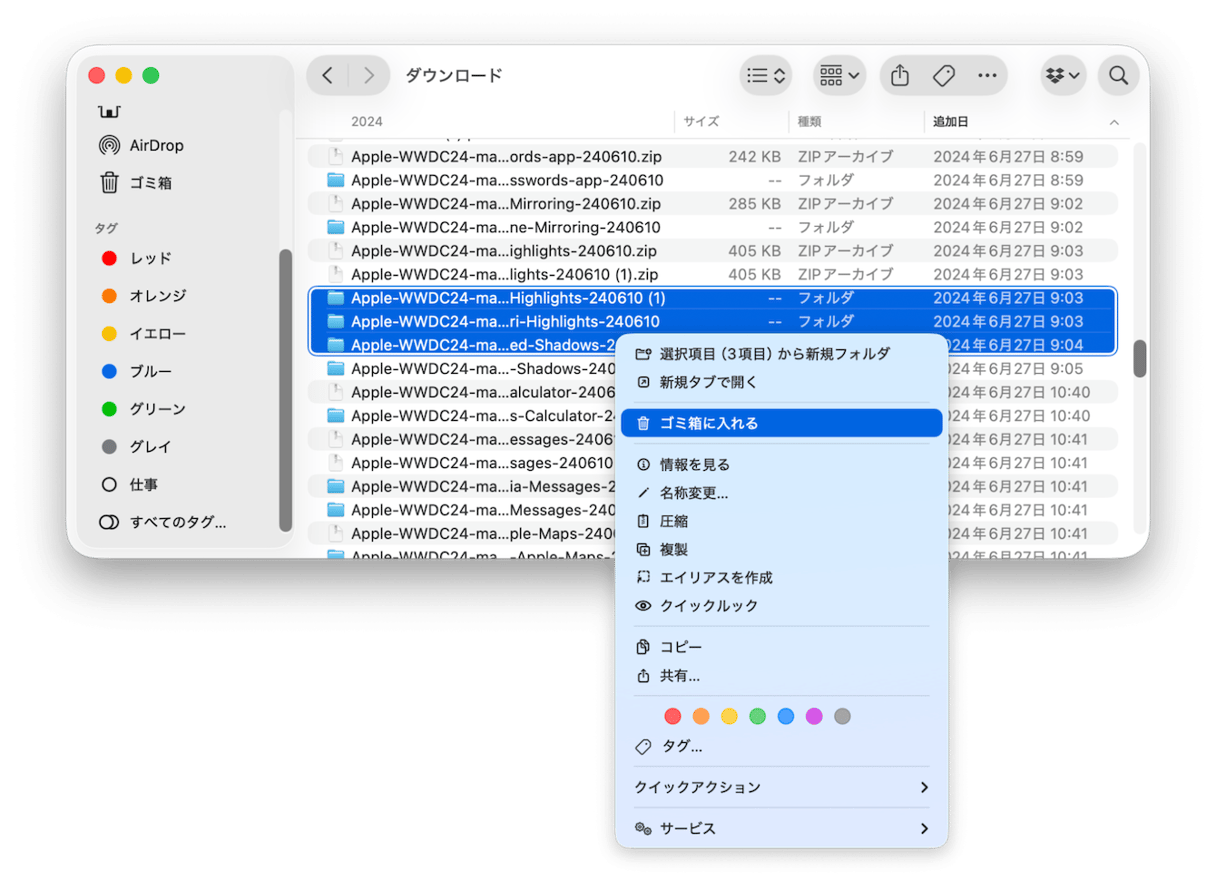Apply the red tag color swatch
Image resolution: width=1216 pixels, height=880 pixels.
point(672,716)
